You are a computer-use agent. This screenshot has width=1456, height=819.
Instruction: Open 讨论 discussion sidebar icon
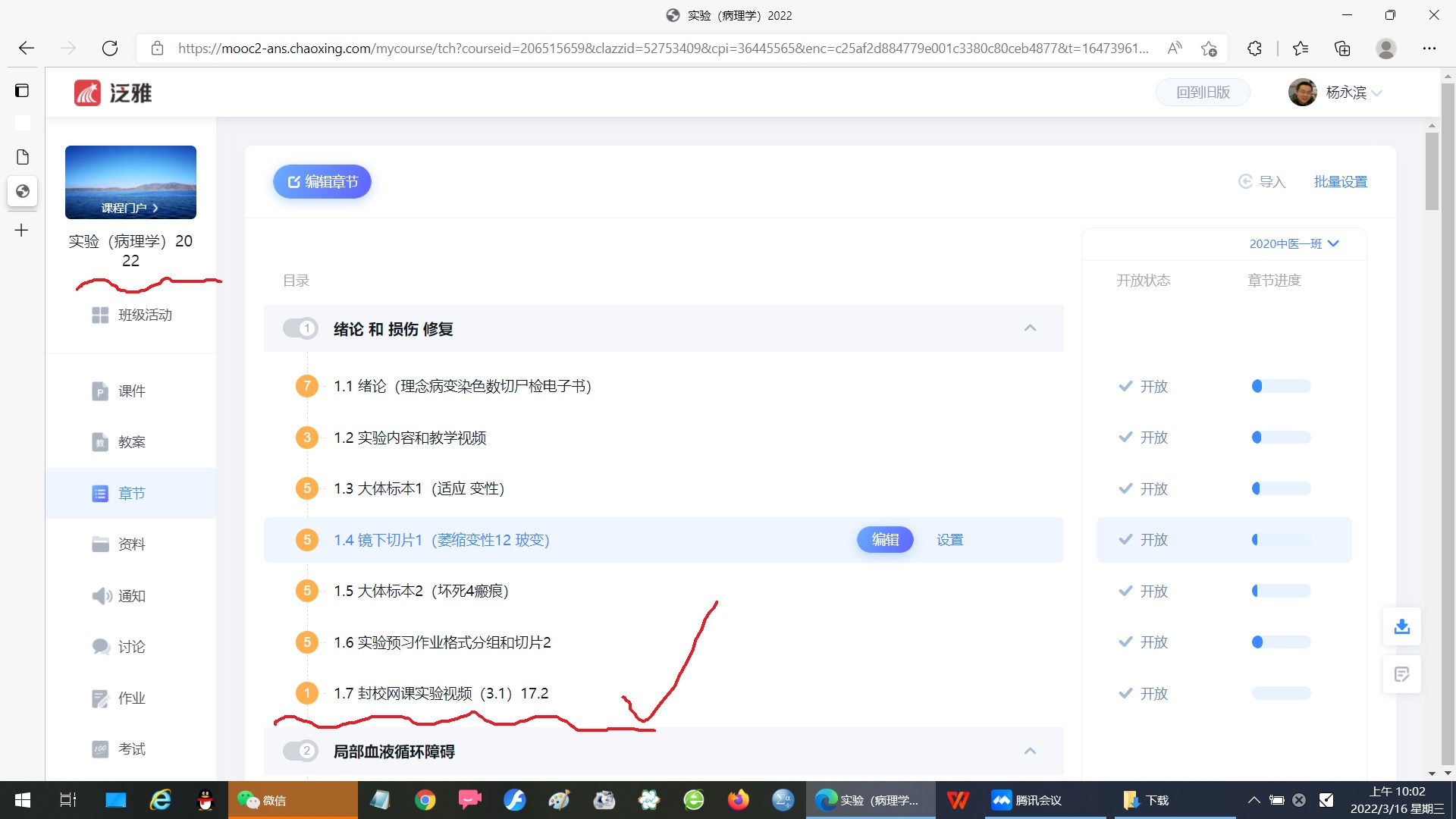[100, 647]
